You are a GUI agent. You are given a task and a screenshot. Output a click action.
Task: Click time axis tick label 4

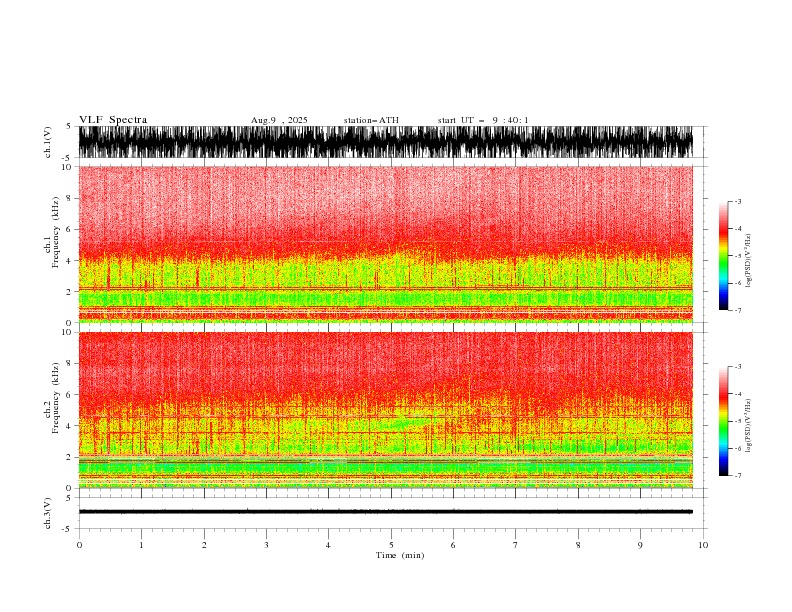click(x=328, y=545)
